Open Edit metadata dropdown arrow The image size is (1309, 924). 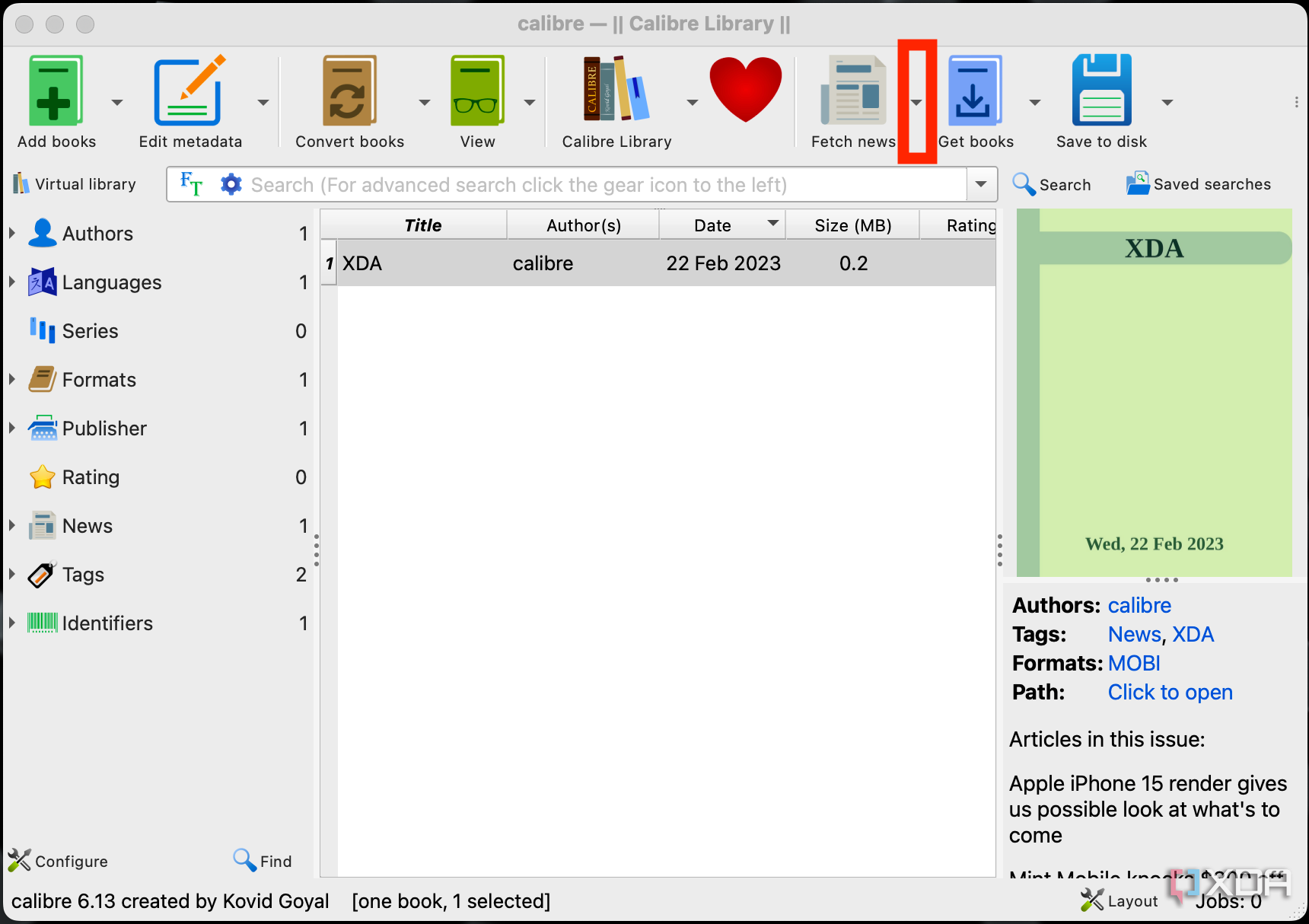[263, 102]
